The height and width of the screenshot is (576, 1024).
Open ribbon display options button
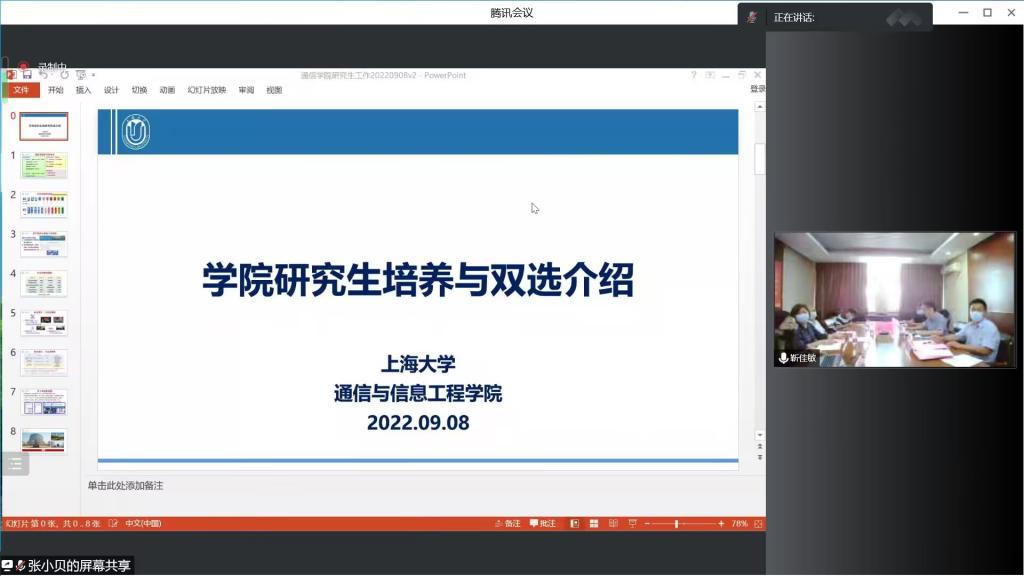pos(710,75)
